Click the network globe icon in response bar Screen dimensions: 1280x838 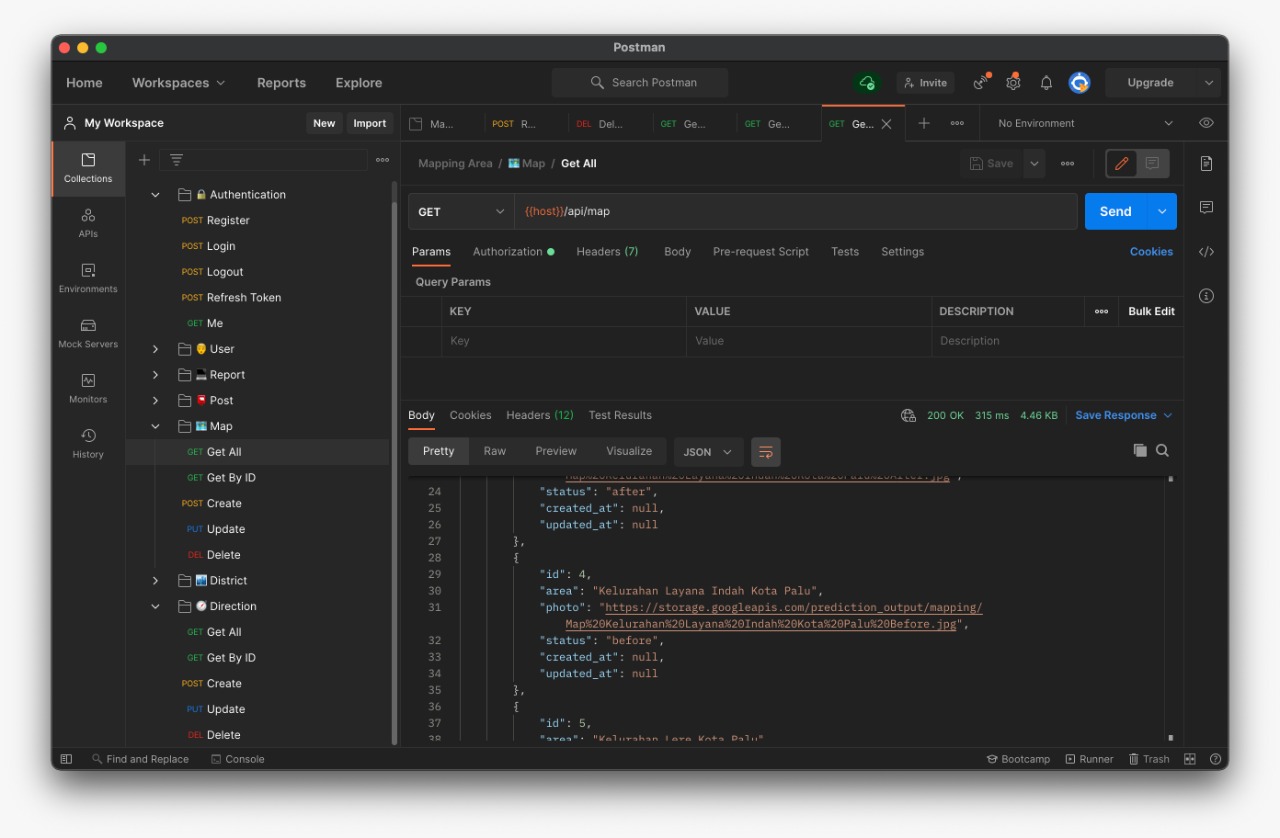point(908,415)
